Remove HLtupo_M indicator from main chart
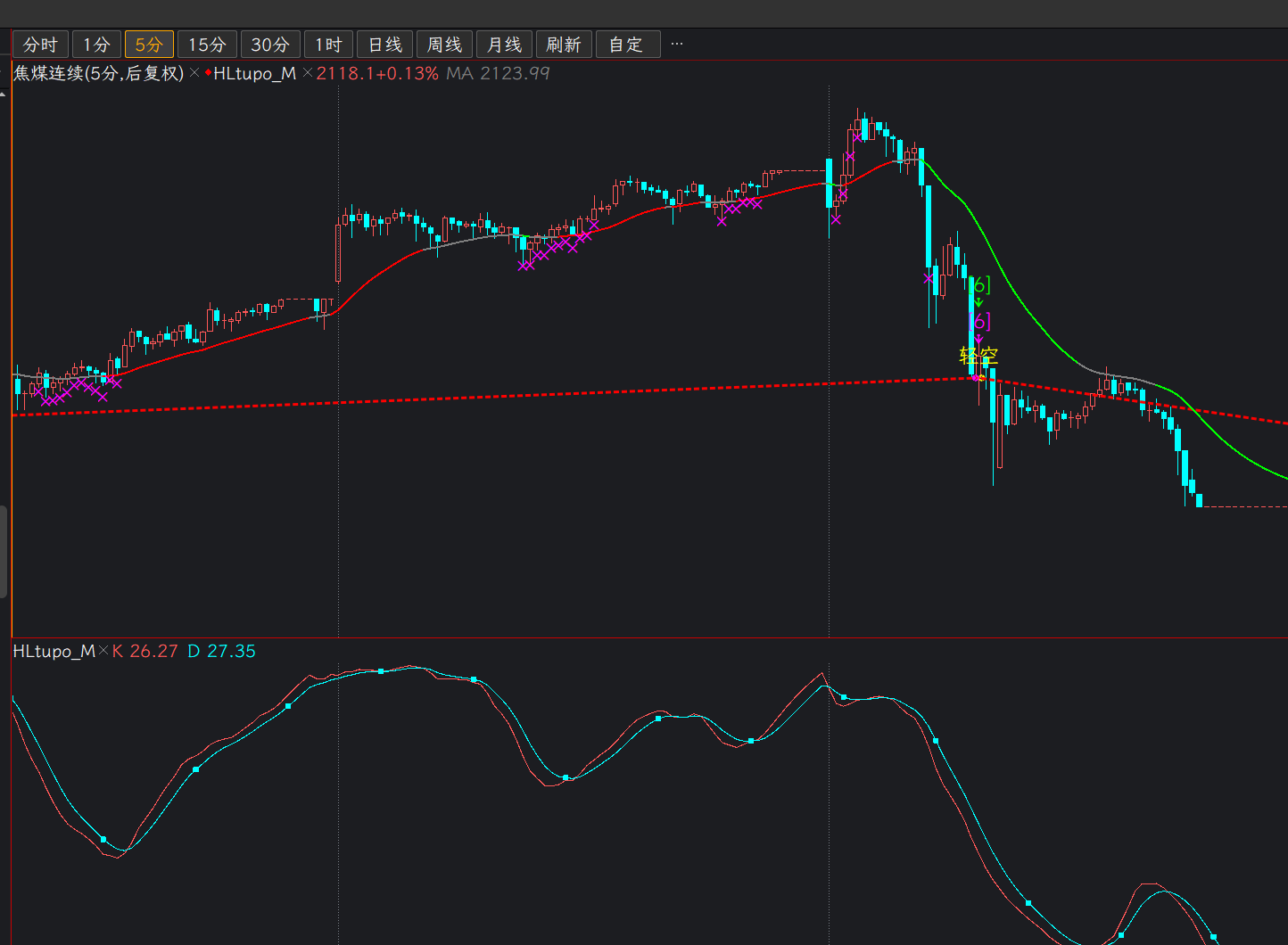Screen dimensions: 1288x945 (308, 73)
